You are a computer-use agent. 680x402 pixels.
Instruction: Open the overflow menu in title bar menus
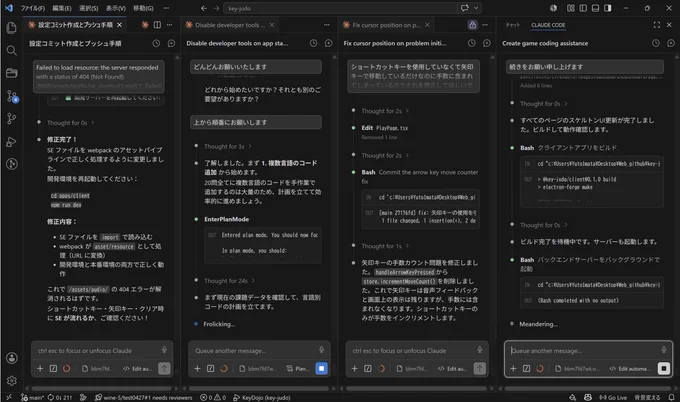(166, 8)
